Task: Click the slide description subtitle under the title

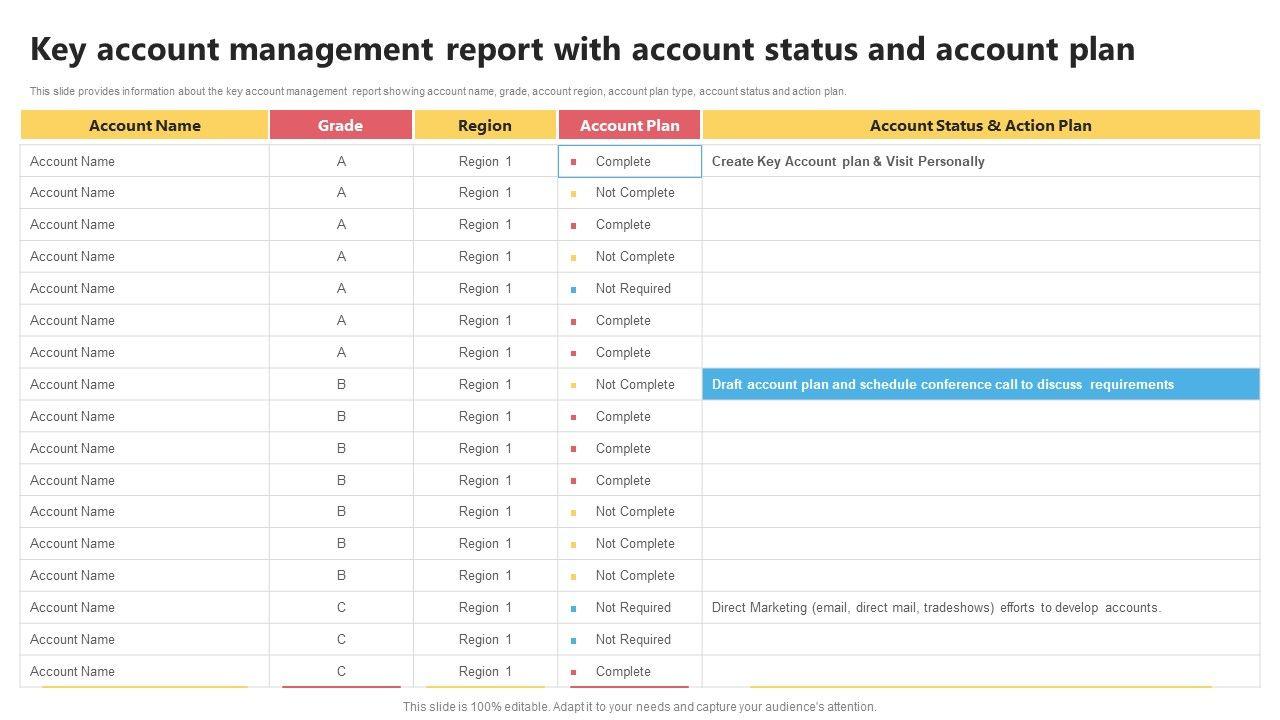Action: [438, 91]
